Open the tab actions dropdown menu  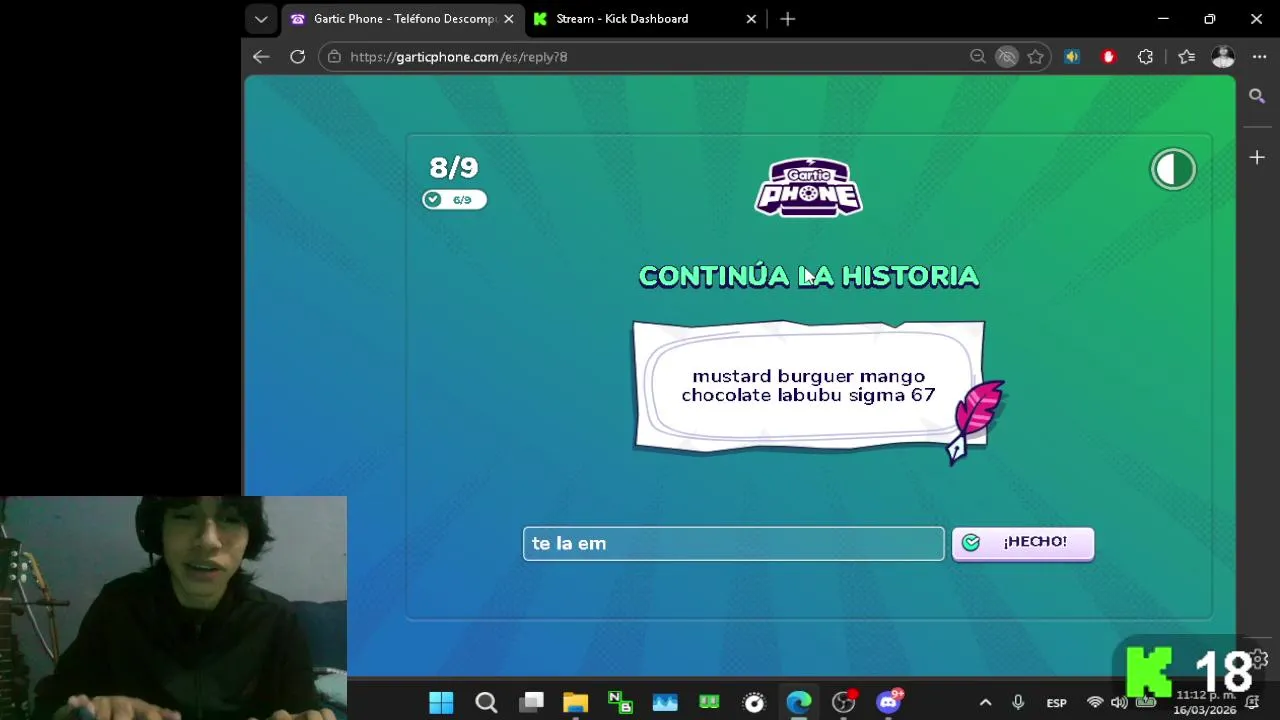tap(261, 19)
